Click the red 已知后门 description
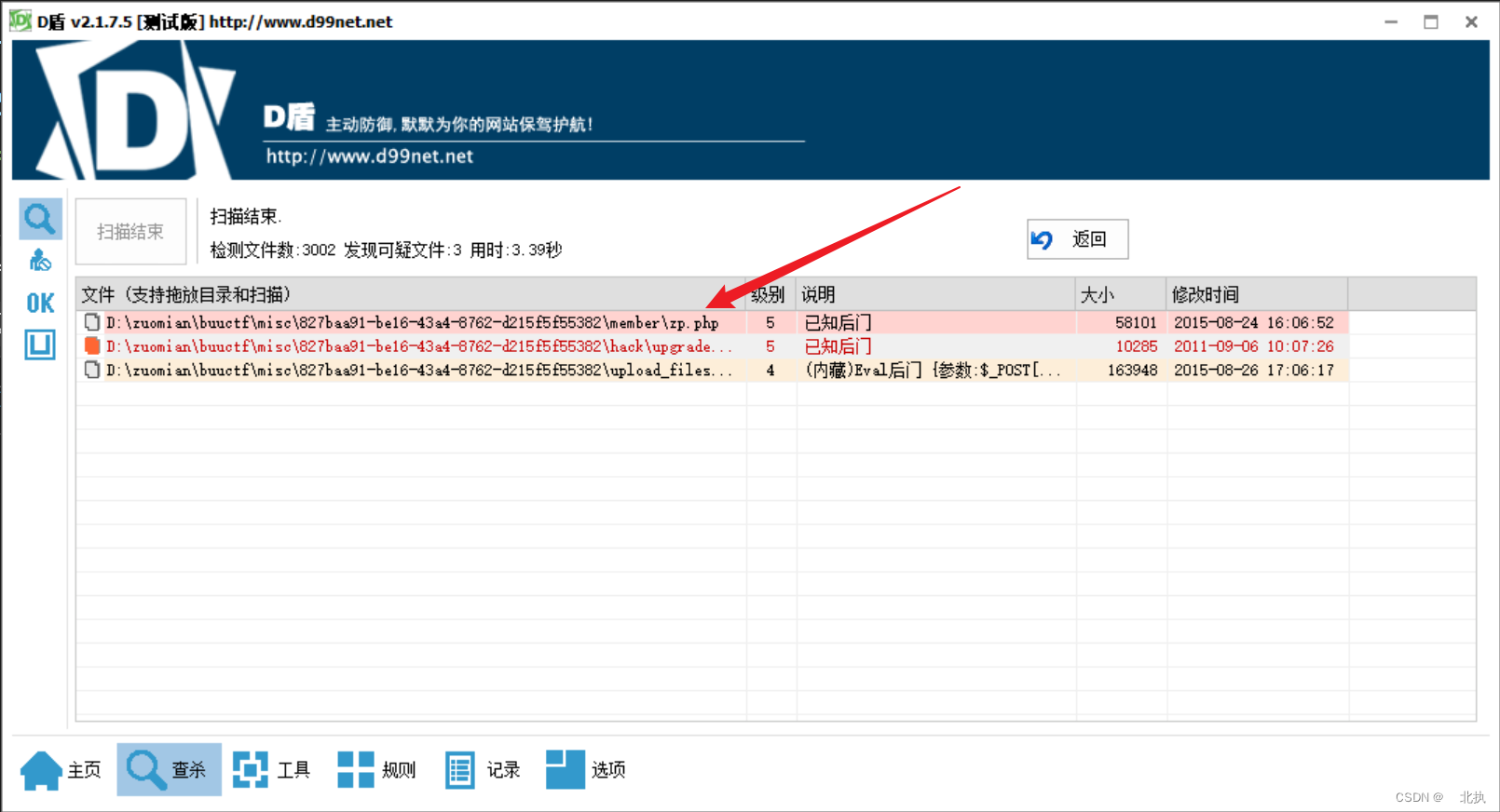The height and width of the screenshot is (812, 1500). click(x=838, y=346)
